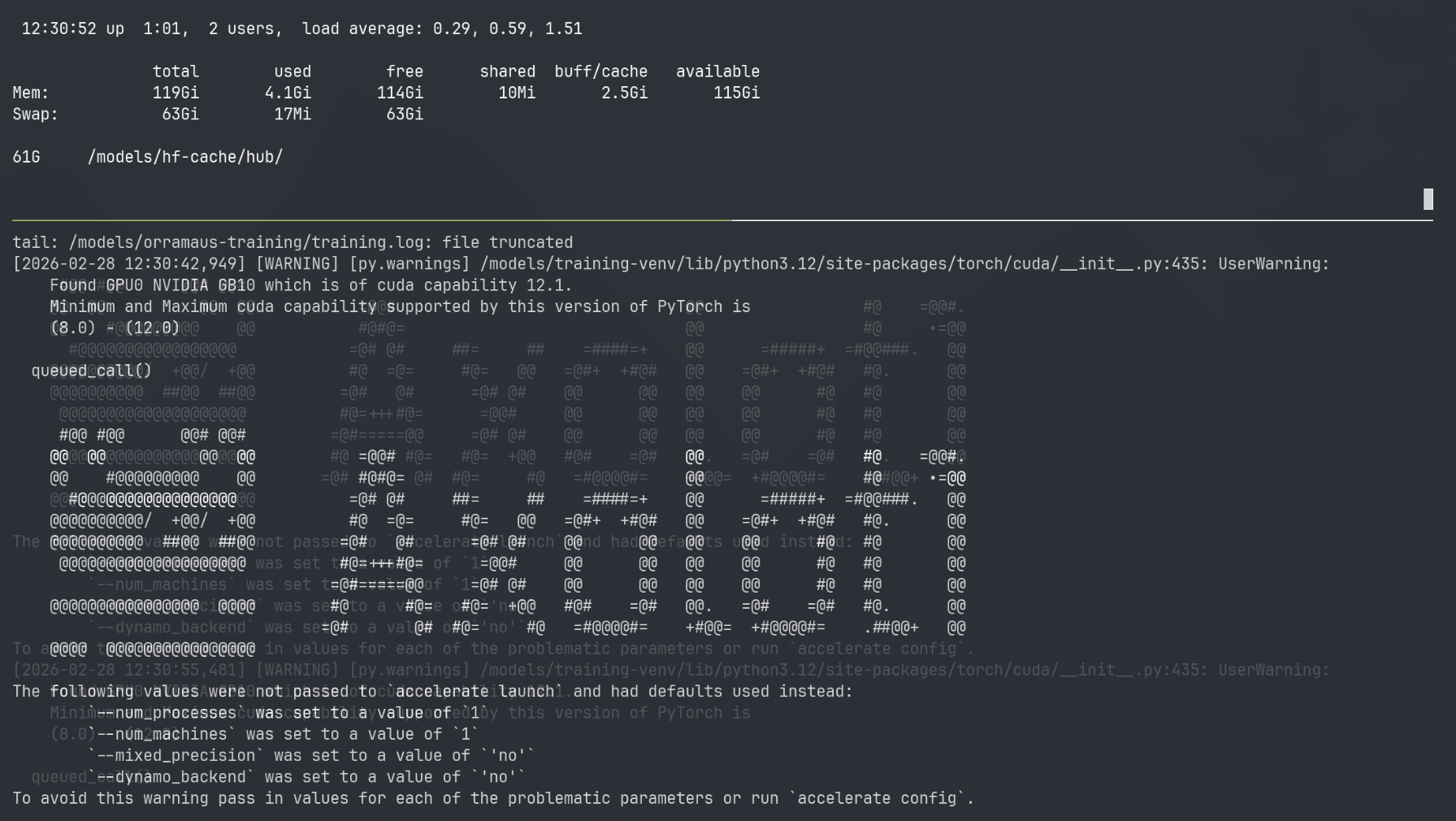Click the horizontal pane divider line

point(721,219)
